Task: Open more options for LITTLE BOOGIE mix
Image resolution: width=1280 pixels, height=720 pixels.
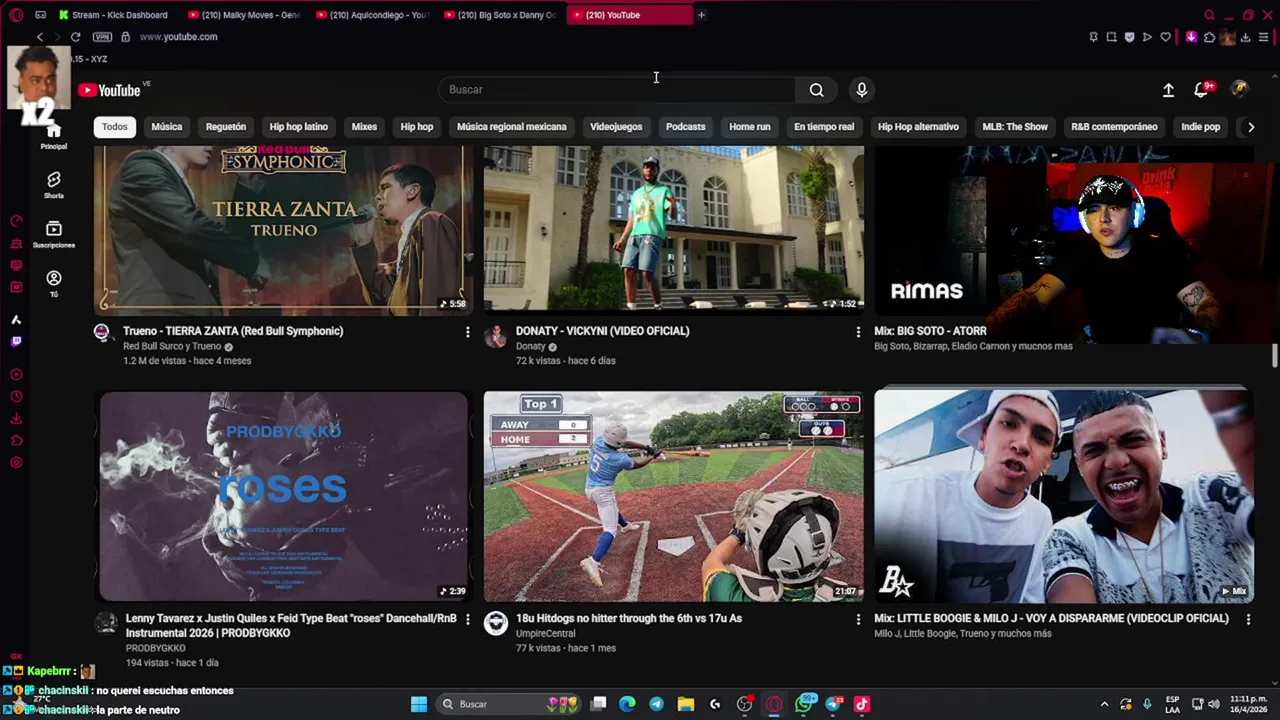Action: [1248, 620]
